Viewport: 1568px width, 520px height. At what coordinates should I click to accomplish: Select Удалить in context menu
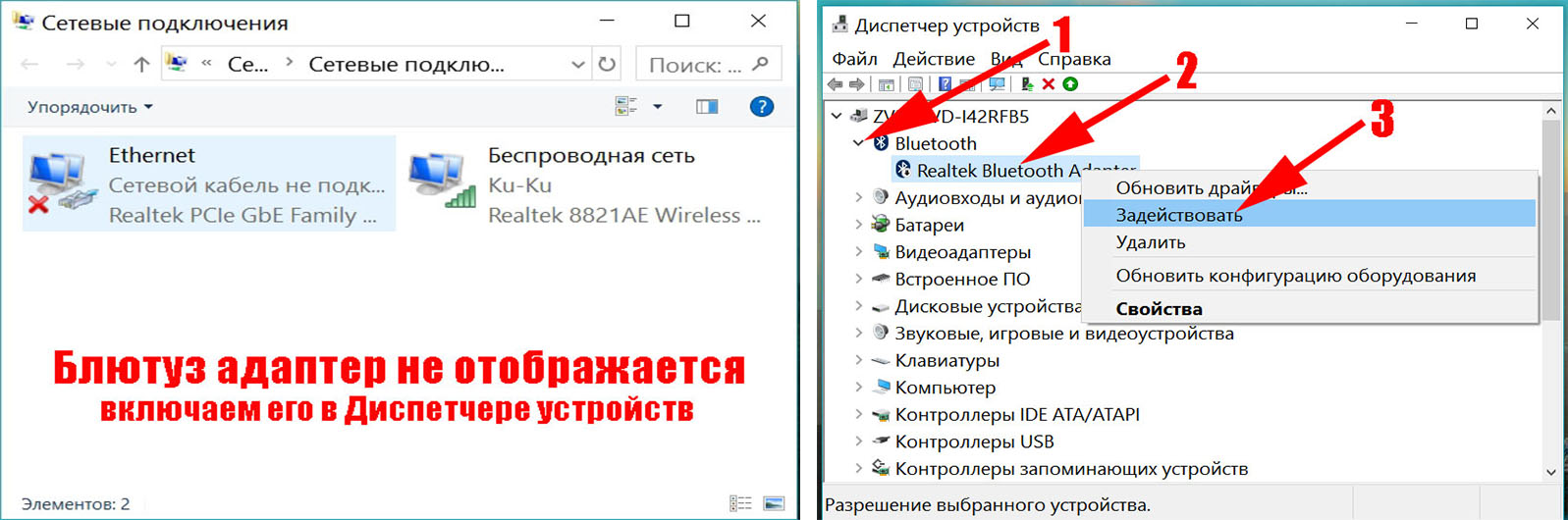coord(1310,242)
